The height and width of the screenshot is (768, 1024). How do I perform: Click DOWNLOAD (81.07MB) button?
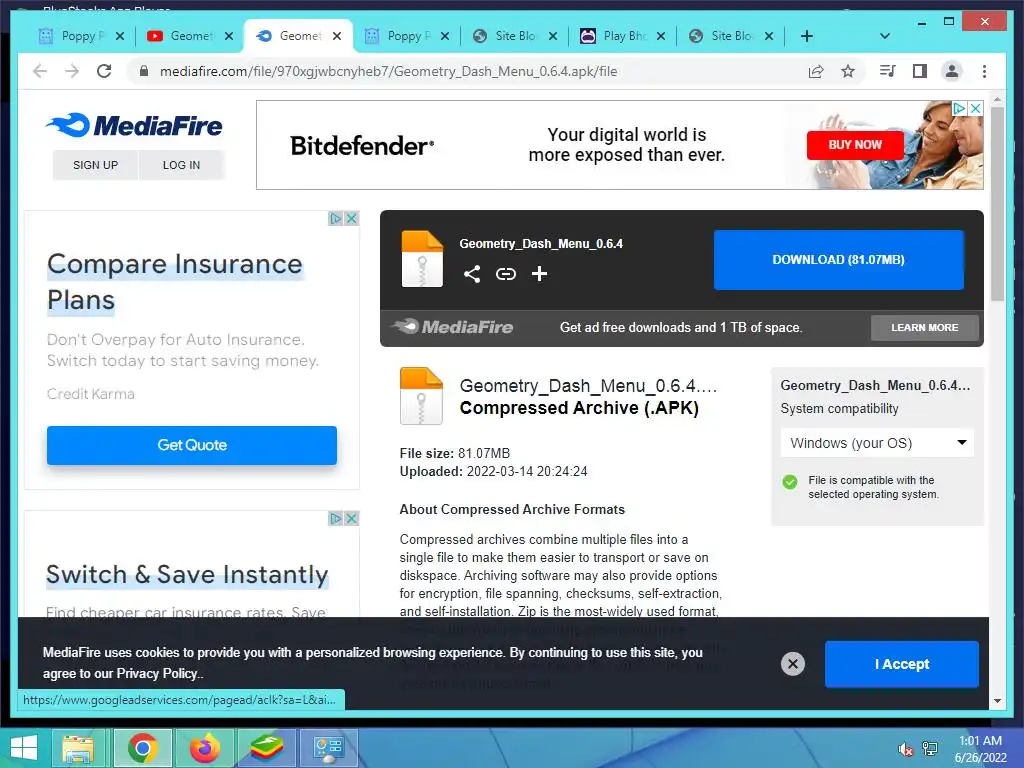point(839,260)
